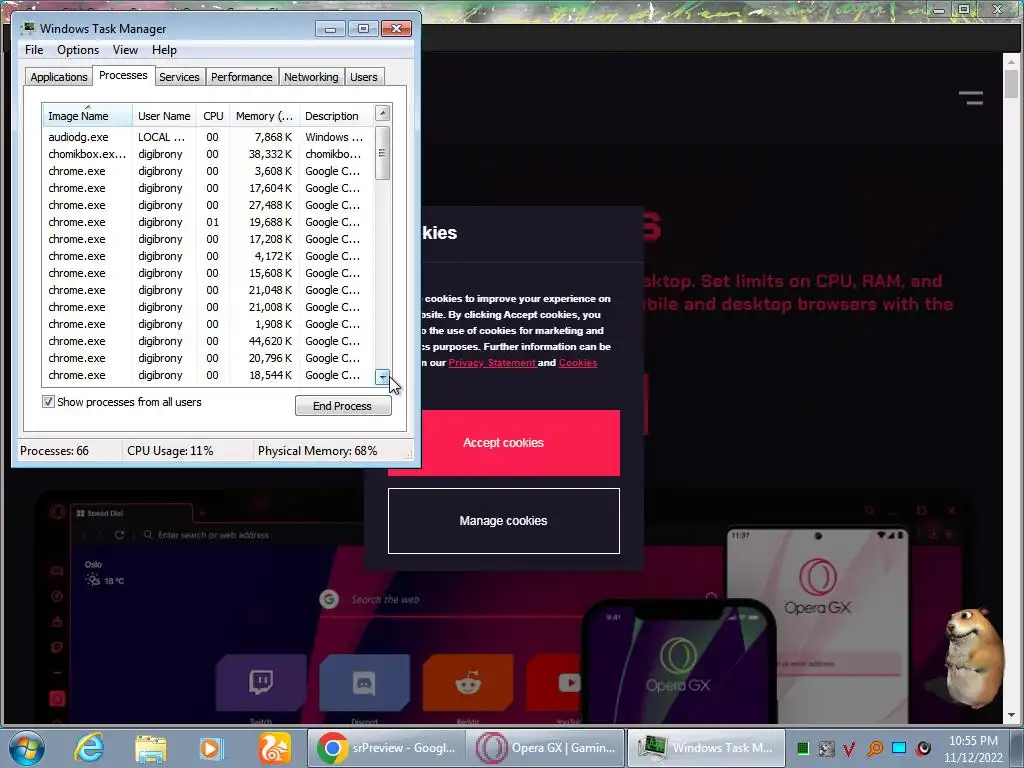The width and height of the screenshot is (1024, 768).
Task: Click the Physical Memory: 68% status entry
Action: (317, 451)
